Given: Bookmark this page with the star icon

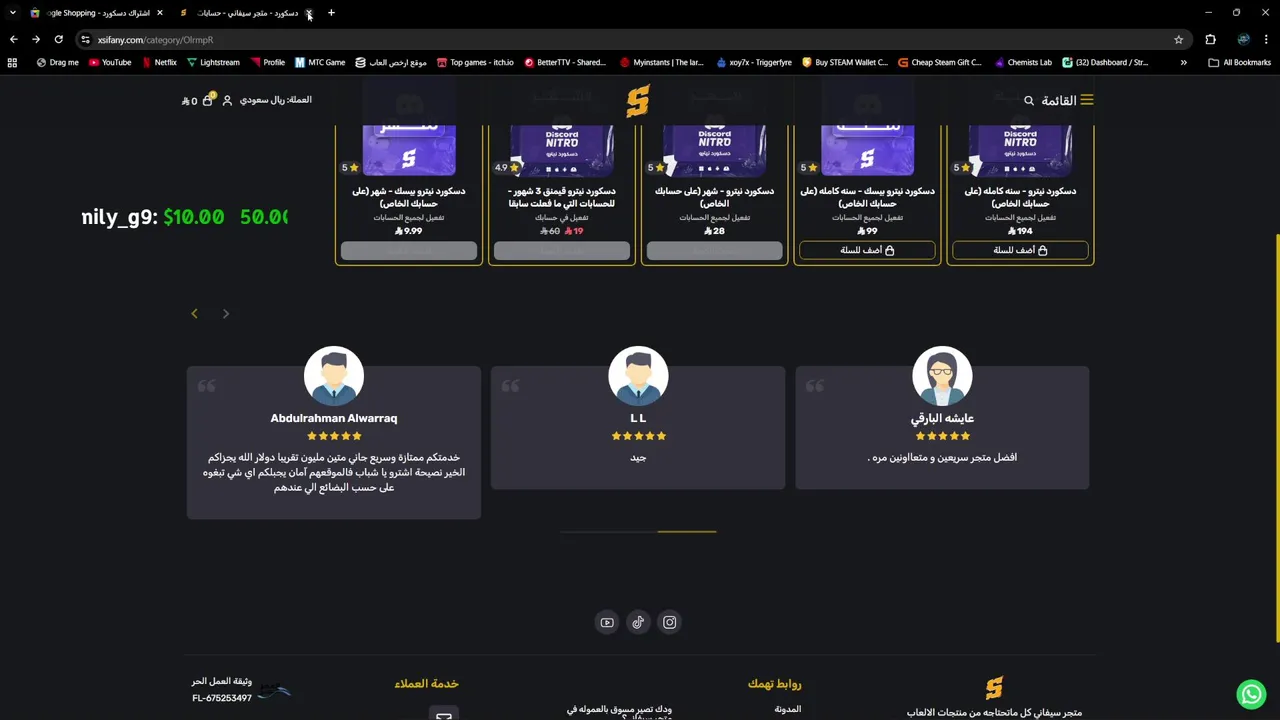Looking at the screenshot, I should (x=1179, y=39).
